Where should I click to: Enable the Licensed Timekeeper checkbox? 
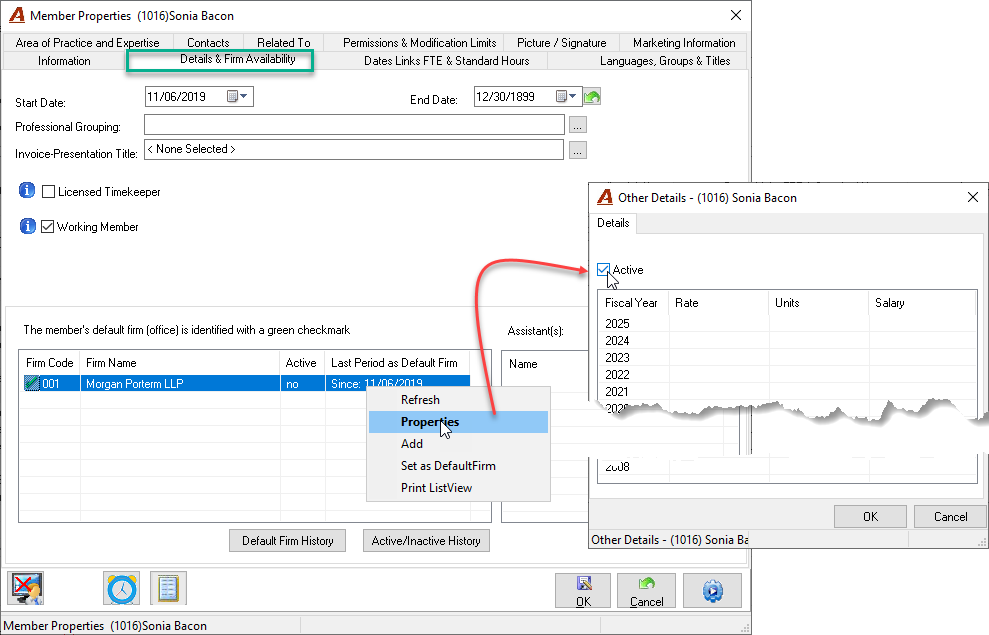pyautogui.click(x=48, y=192)
